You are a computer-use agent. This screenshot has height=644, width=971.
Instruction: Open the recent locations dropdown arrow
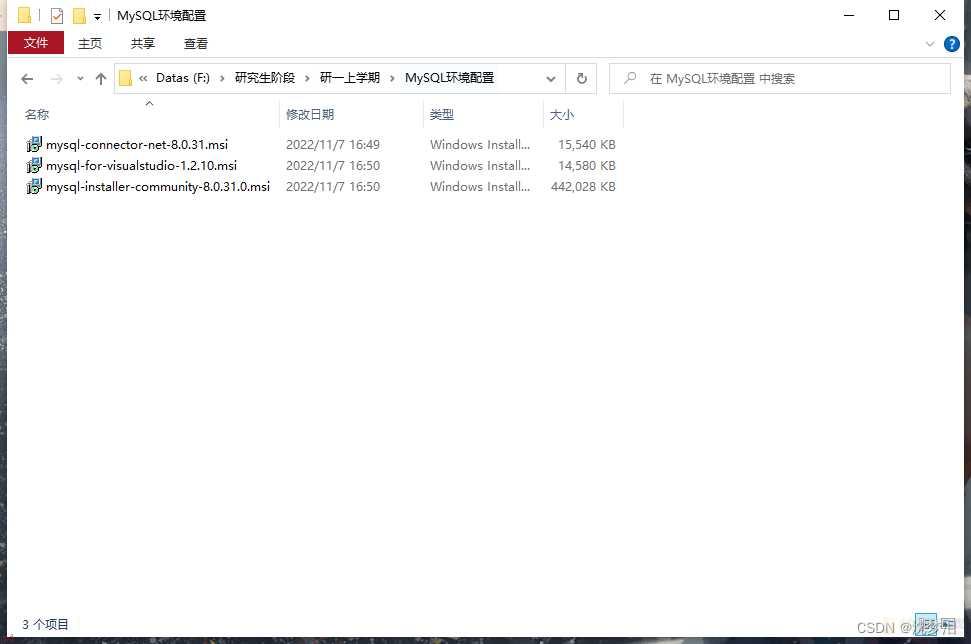click(x=80, y=79)
